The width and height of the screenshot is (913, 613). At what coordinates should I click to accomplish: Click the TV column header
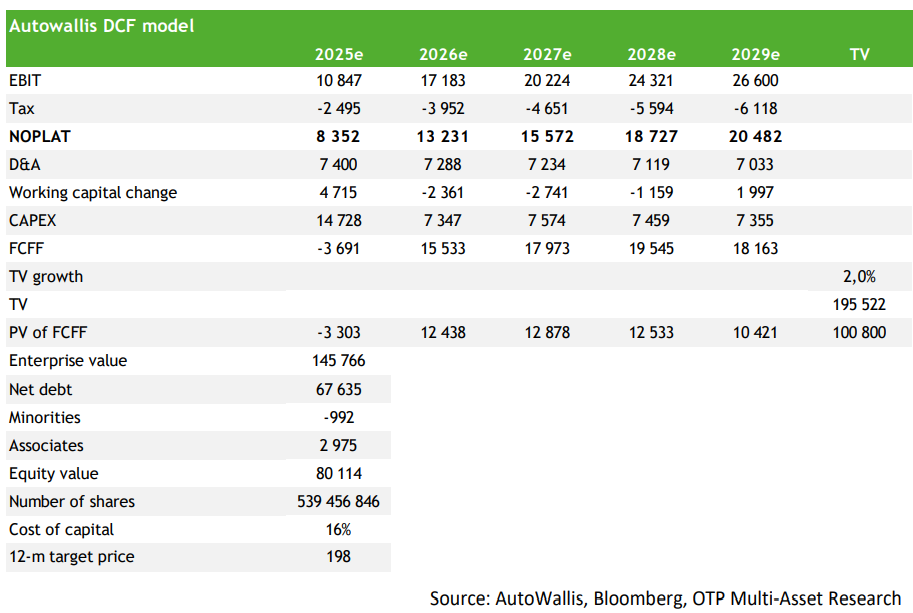859,54
